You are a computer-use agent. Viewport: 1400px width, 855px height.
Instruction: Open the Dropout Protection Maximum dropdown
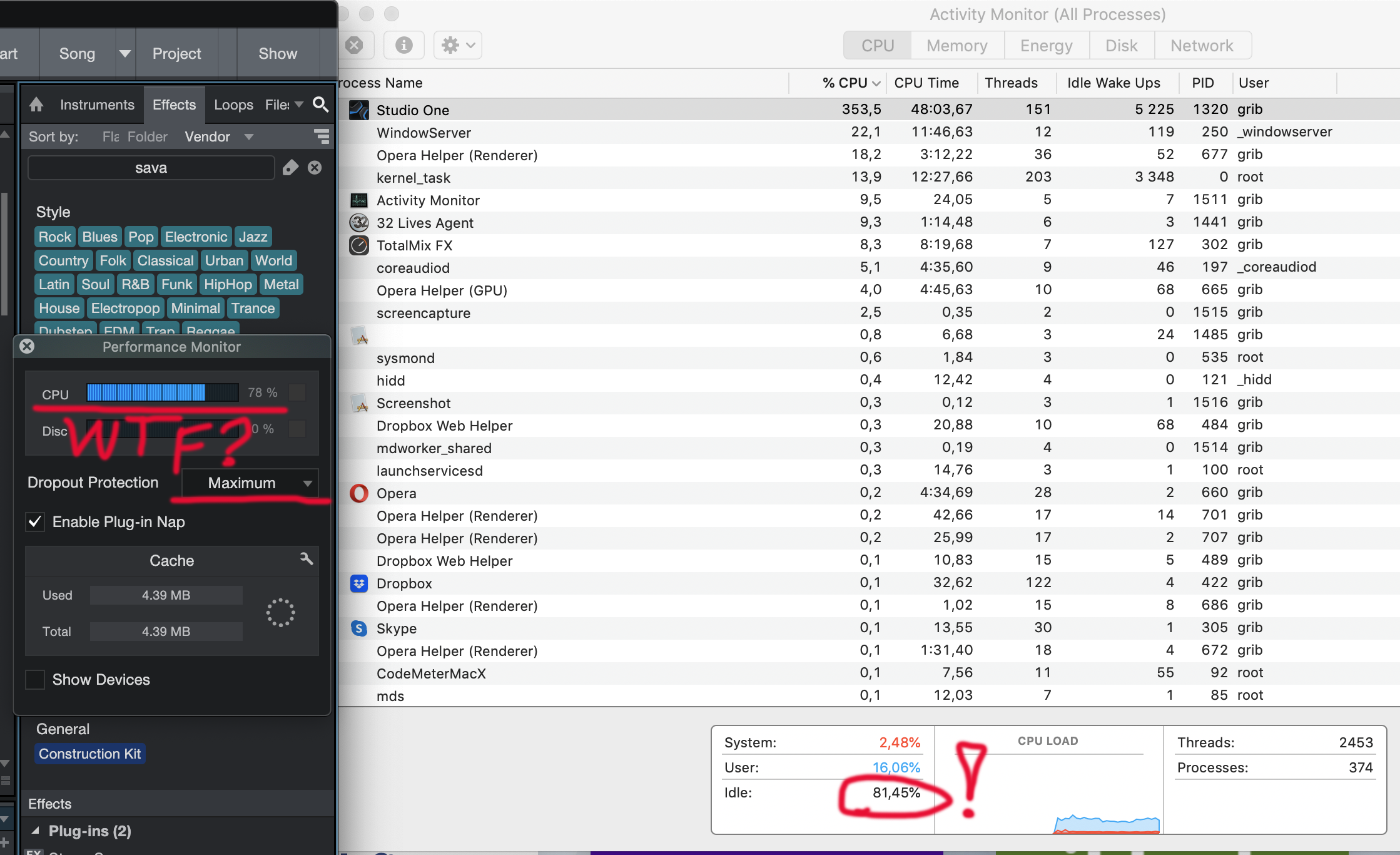[x=250, y=483]
